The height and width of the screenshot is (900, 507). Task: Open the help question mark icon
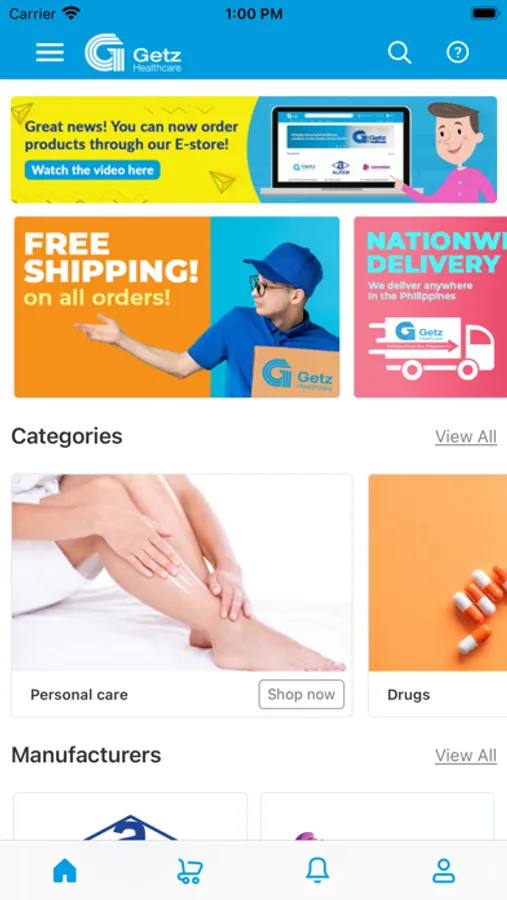point(458,53)
